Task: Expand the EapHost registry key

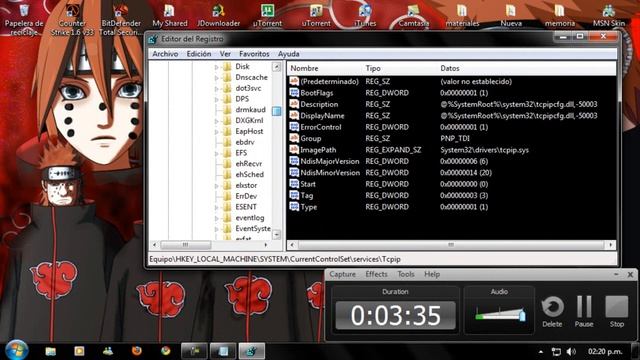Action: pyautogui.click(x=217, y=132)
